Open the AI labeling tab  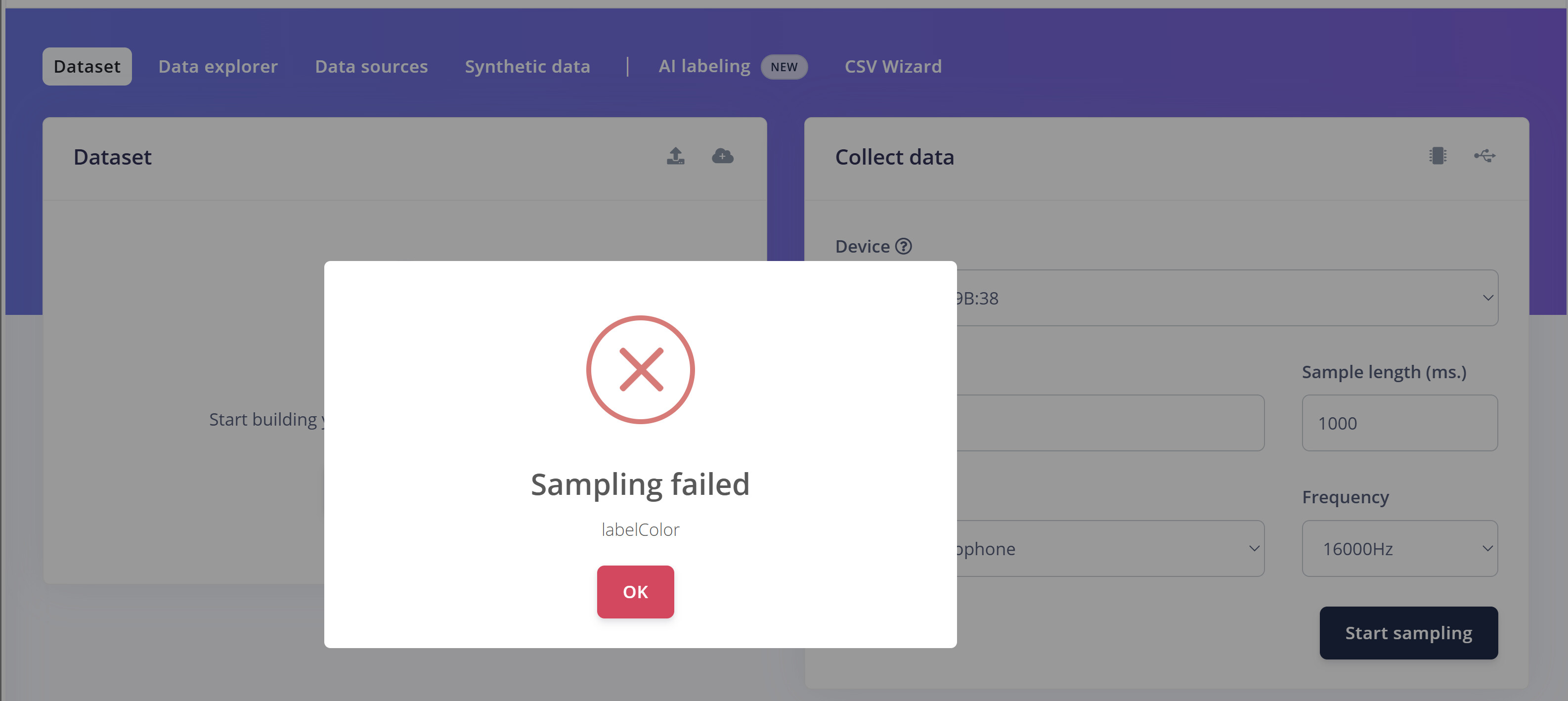pos(704,66)
